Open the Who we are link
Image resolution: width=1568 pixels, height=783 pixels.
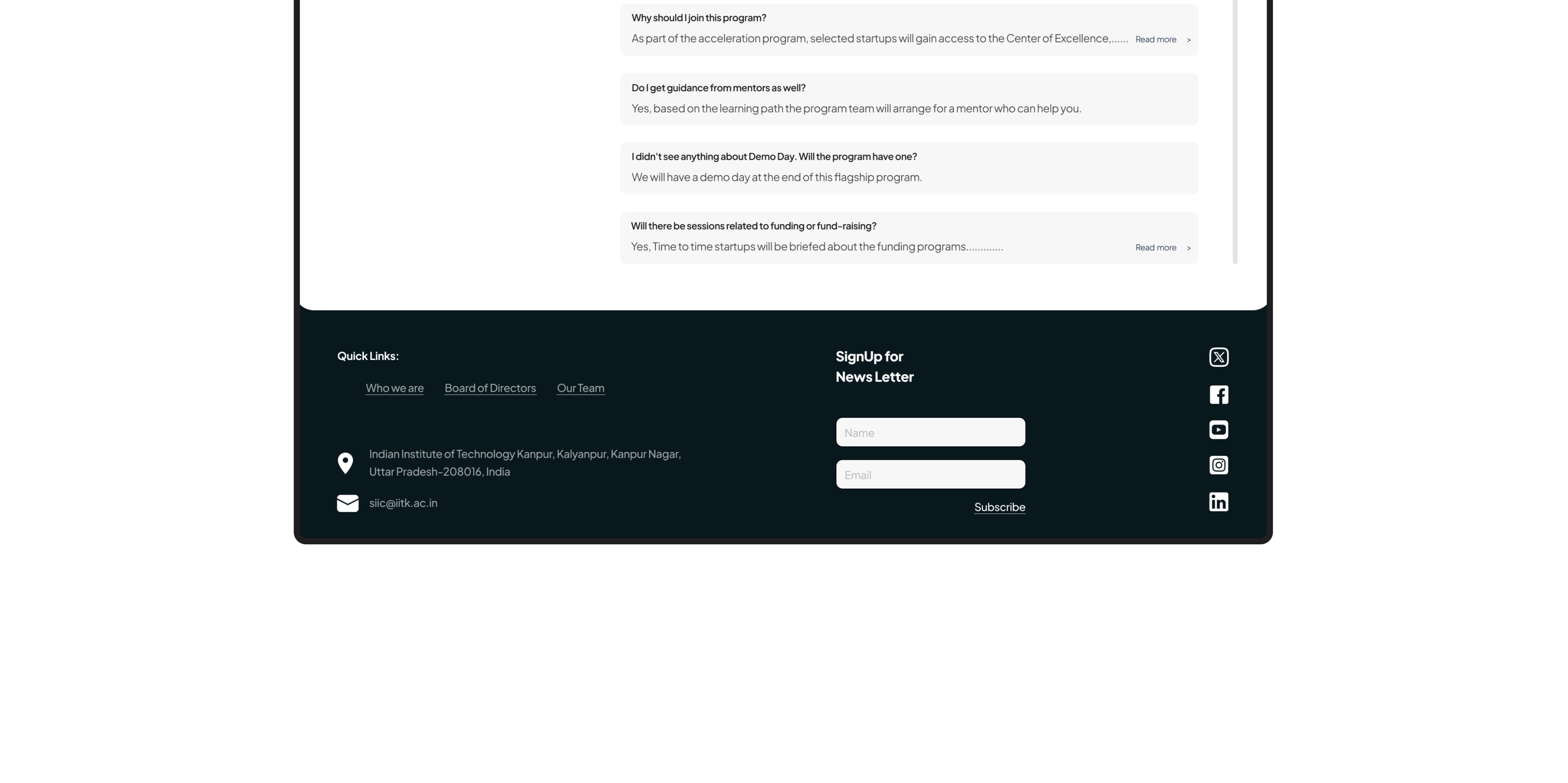tap(395, 388)
